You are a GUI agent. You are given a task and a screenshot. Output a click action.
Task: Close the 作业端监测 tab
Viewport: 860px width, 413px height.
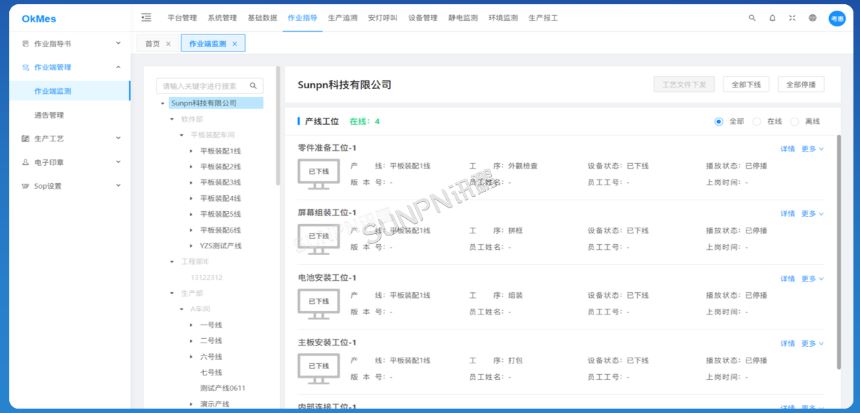coord(235,44)
